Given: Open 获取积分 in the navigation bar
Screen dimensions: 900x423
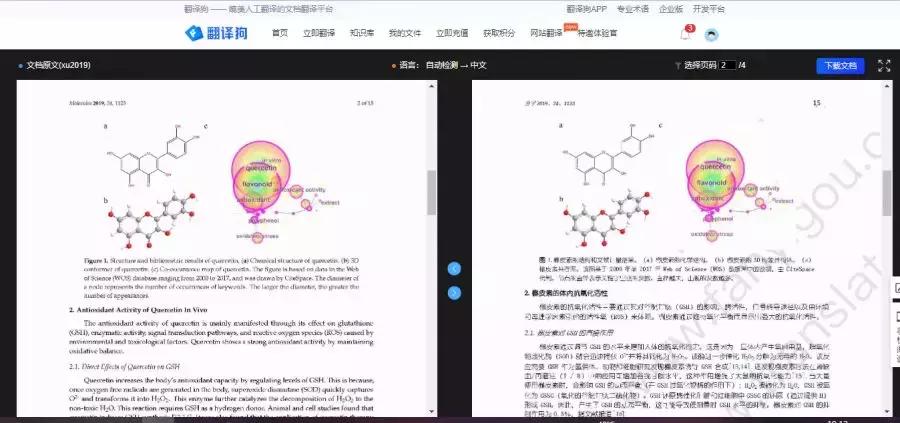Looking at the screenshot, I should [499, 33].
